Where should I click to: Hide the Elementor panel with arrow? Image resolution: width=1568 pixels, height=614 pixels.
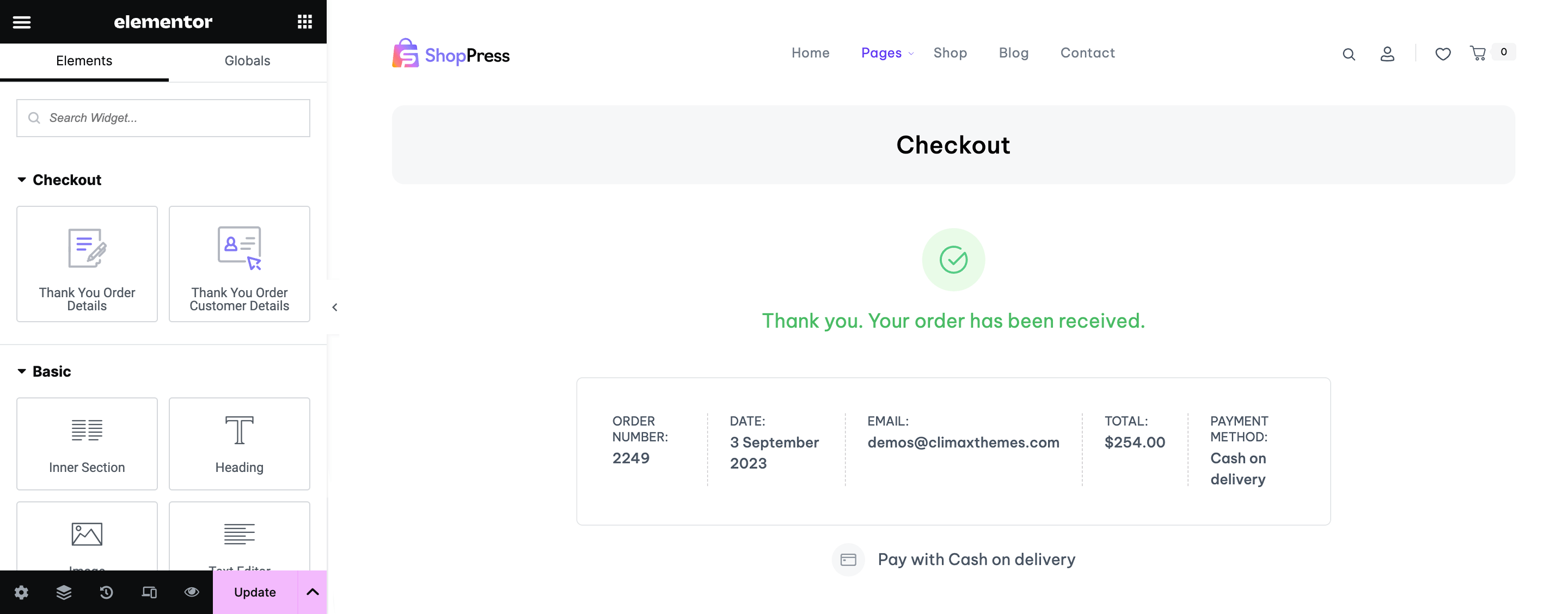pyautogui.click(x=335, y=308)
